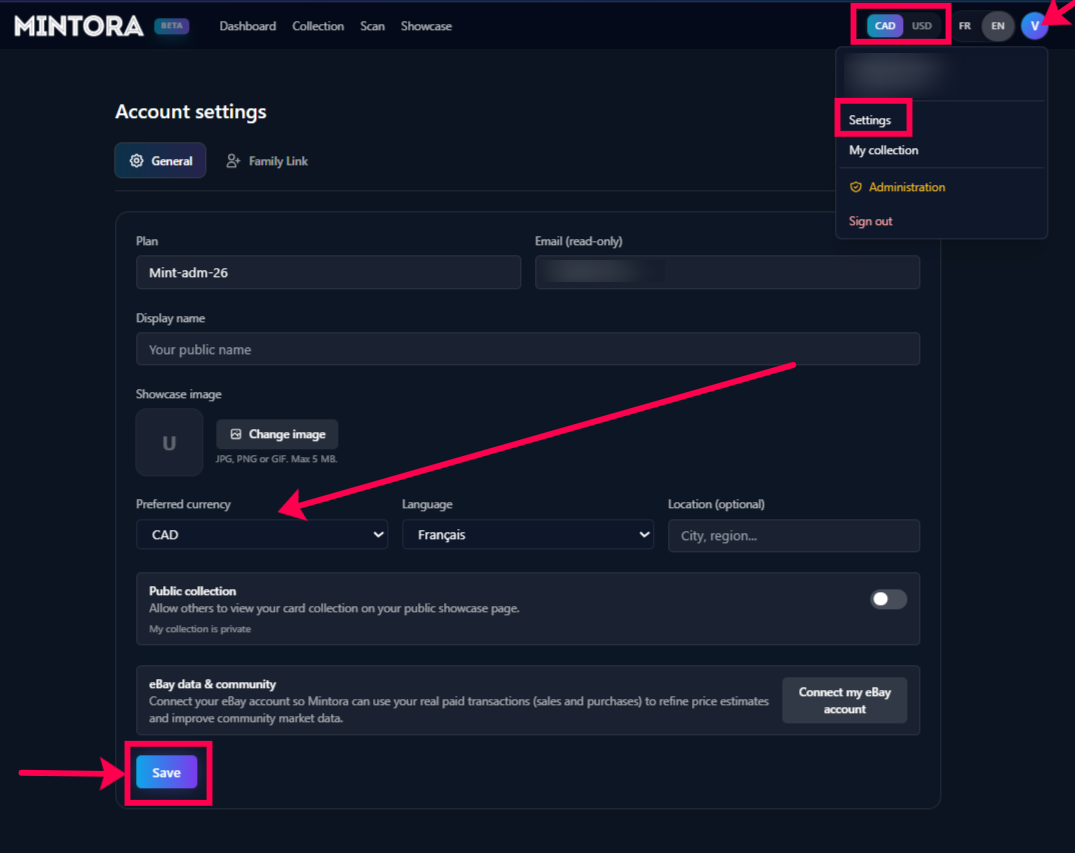This screenshot has width=1075, height=853.
Task: Choose Settings from the user menu
Action: tap(869, 120)
